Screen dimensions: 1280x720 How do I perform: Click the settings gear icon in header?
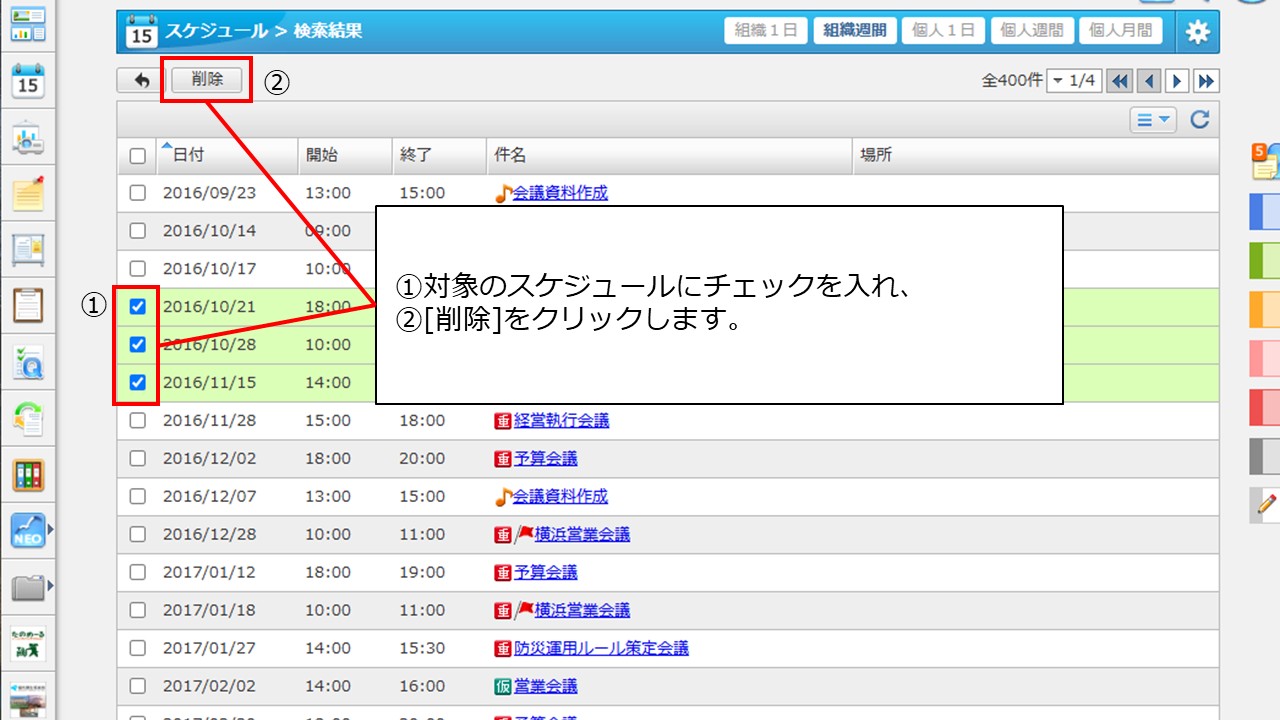pos(1197,31)
